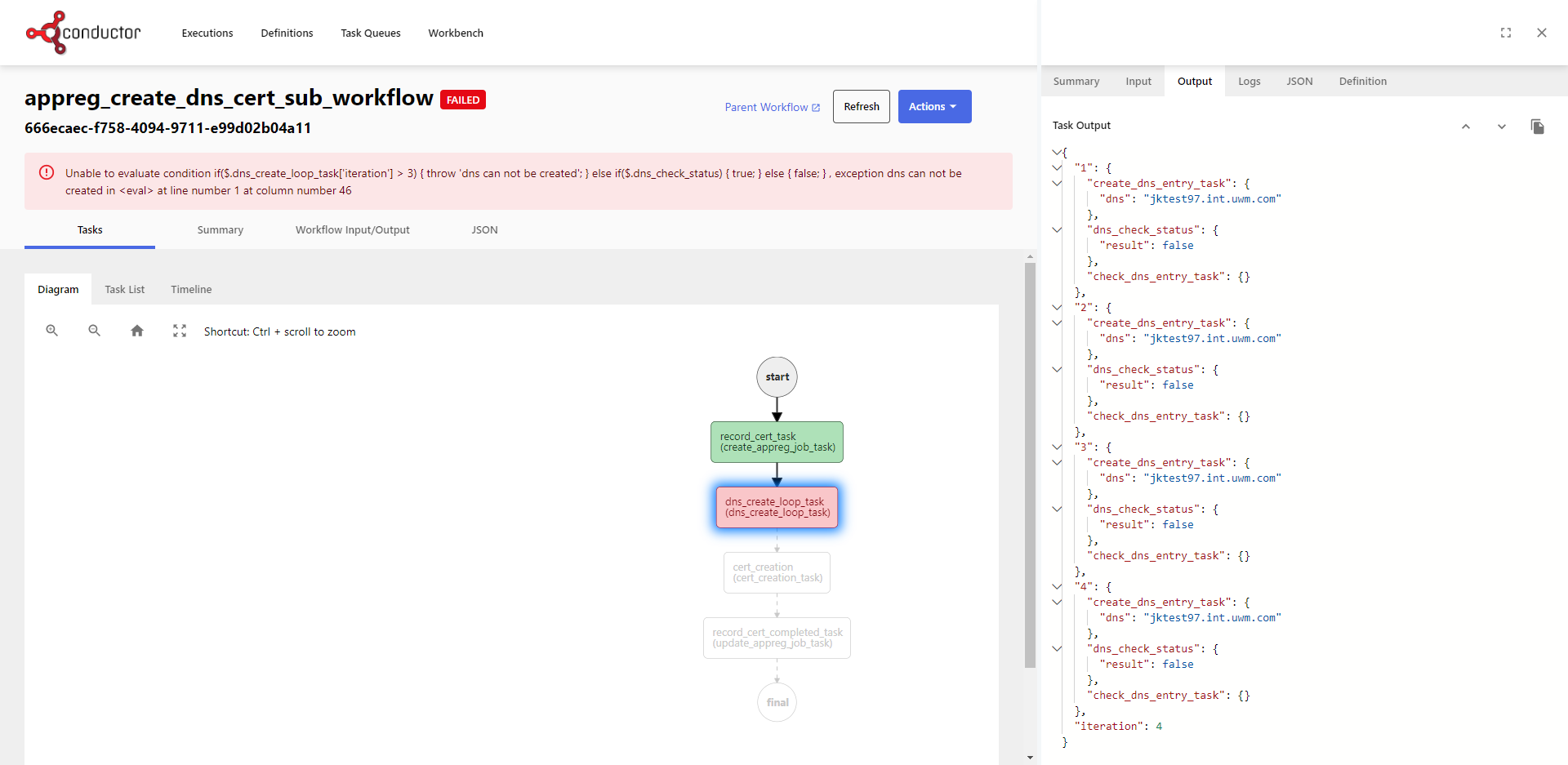Expand the diagram using the fullscreen arrows icon

click(x=179, y=331)
